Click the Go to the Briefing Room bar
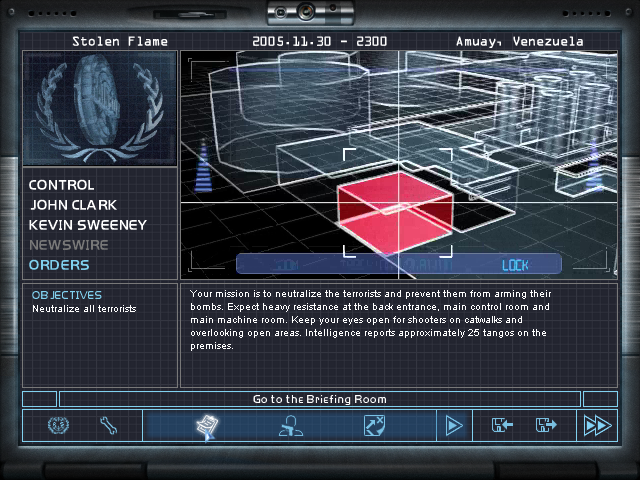 320,399
